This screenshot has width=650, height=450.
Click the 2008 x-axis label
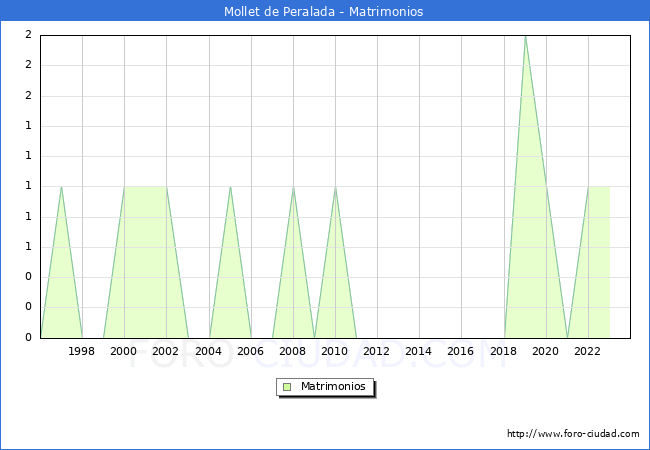(293, 351)
